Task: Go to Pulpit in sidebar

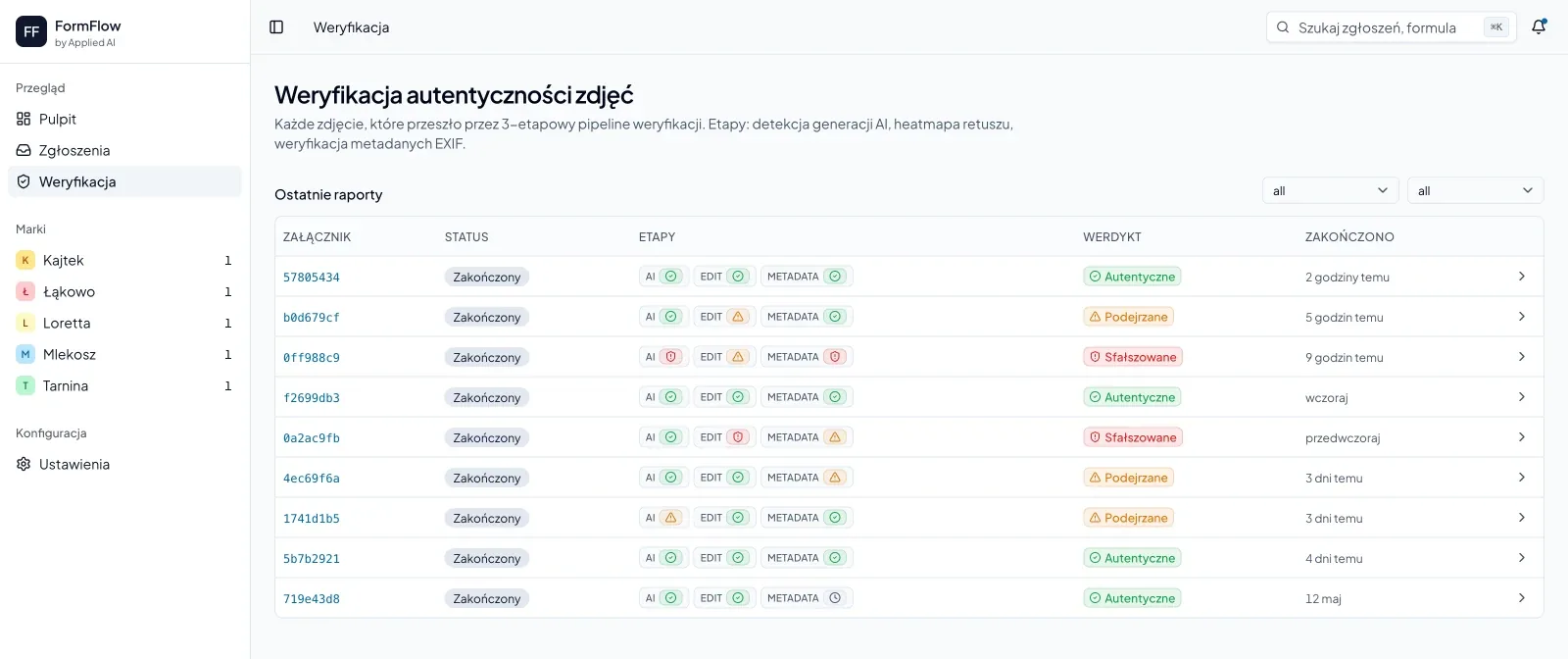Action: [124, 119]
